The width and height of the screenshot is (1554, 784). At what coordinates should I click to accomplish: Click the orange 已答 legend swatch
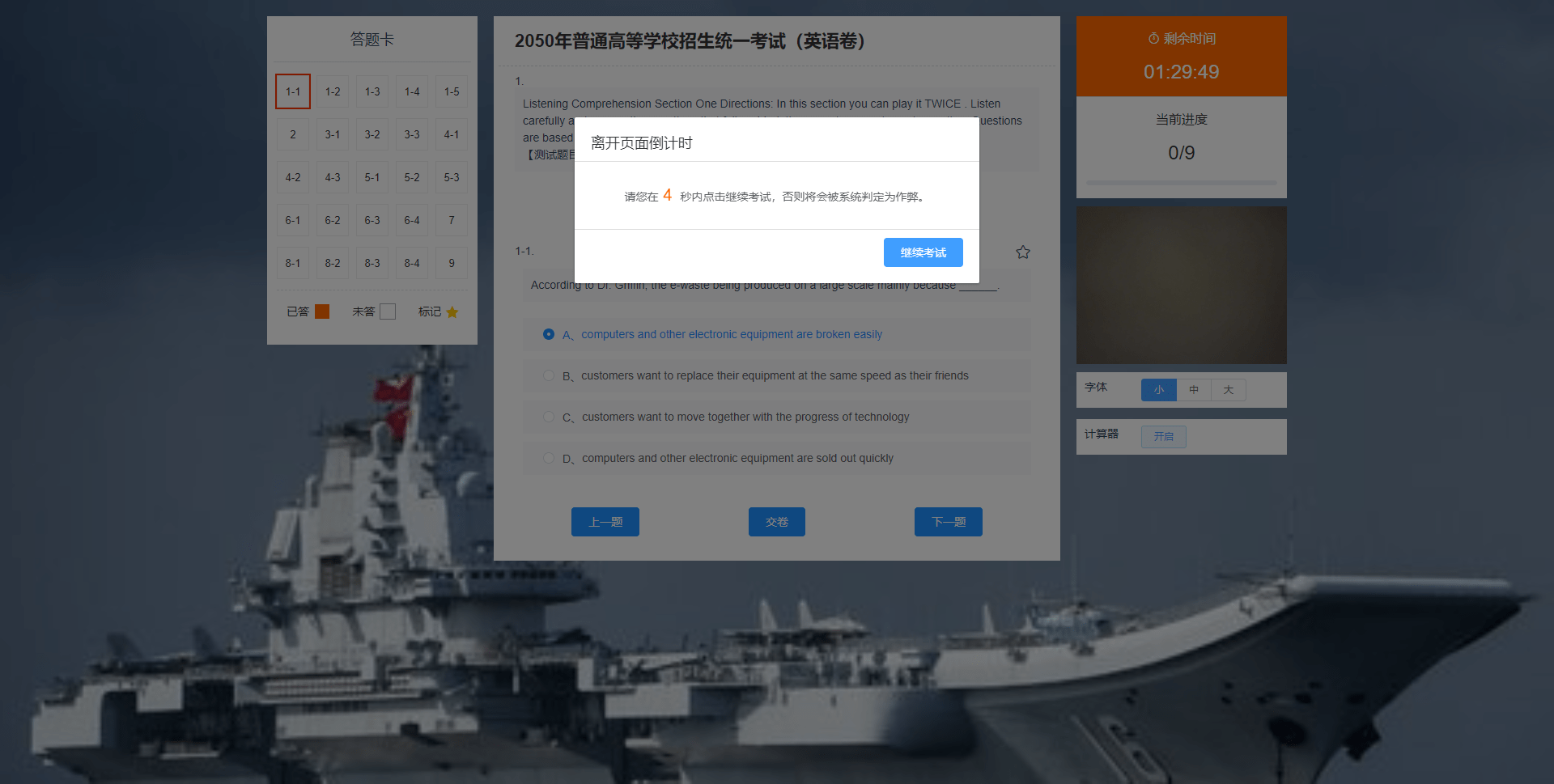click(x=322, y=311)
